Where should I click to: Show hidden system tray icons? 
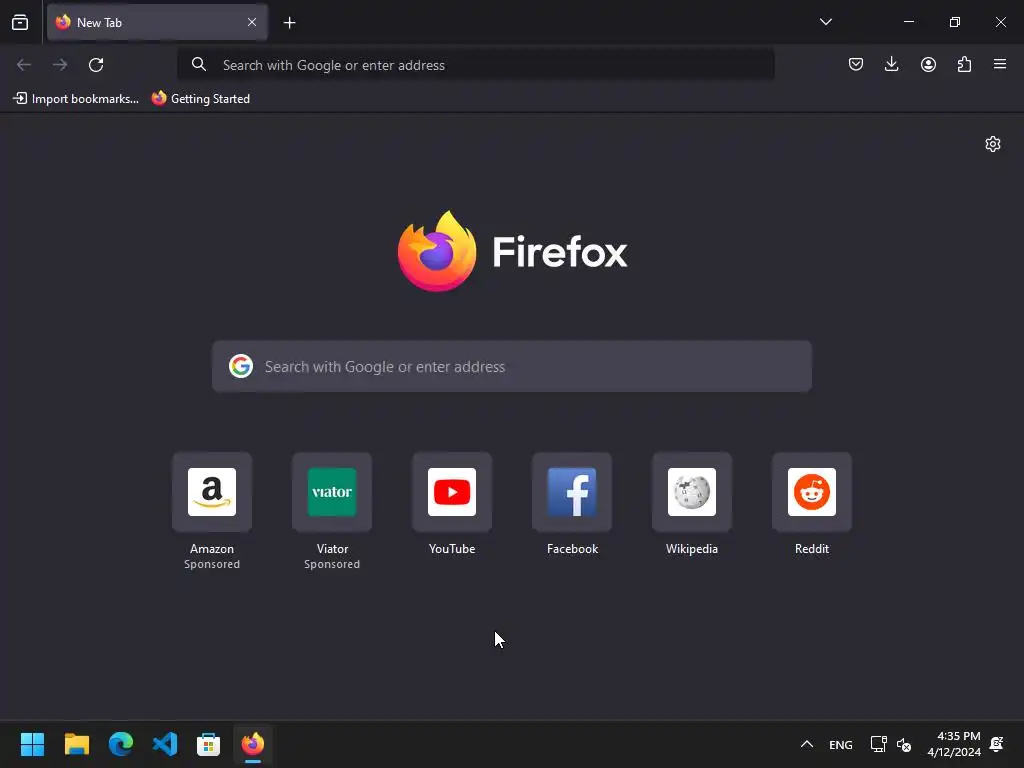coord(807,744)
